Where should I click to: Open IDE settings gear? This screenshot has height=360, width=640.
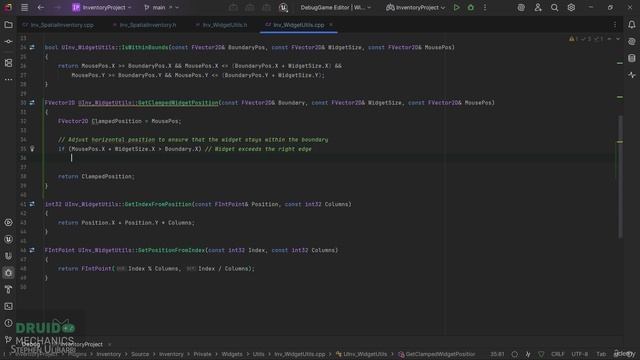coord(571,7)
